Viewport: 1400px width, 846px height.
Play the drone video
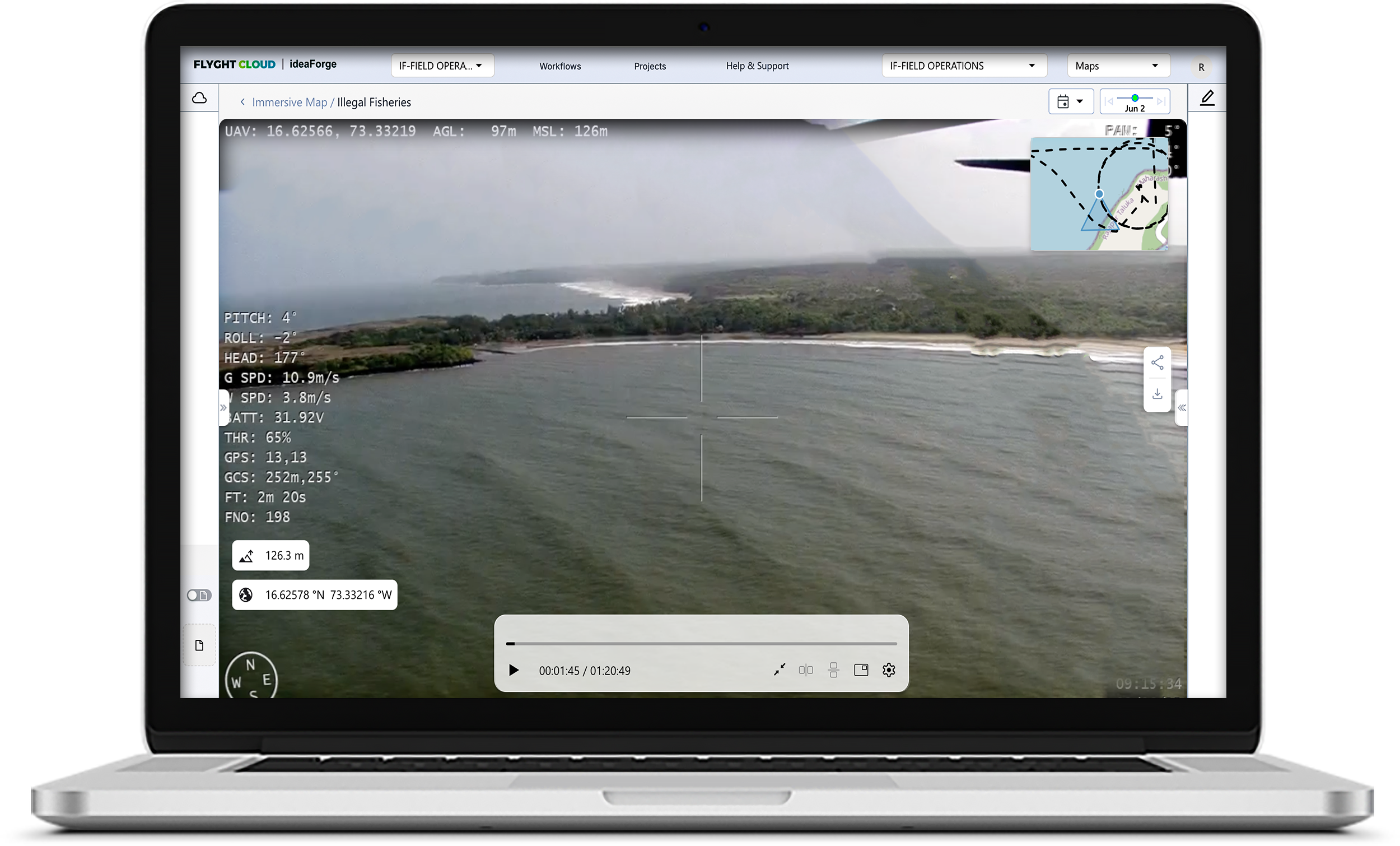514,670
